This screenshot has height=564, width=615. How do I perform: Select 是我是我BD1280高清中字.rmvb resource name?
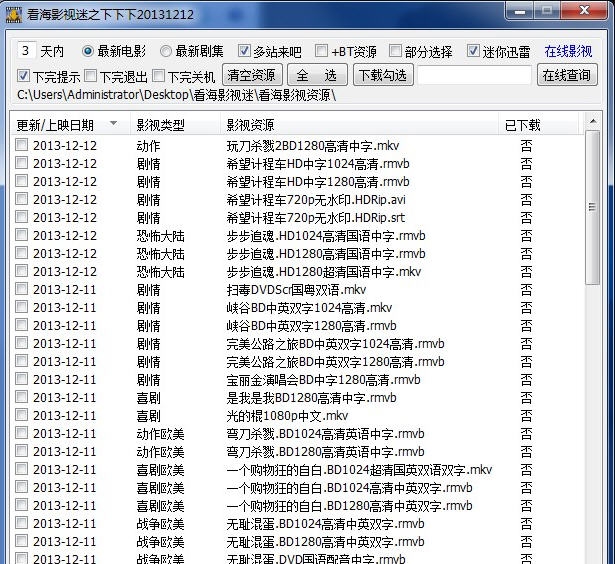click(x=311, y=398)
